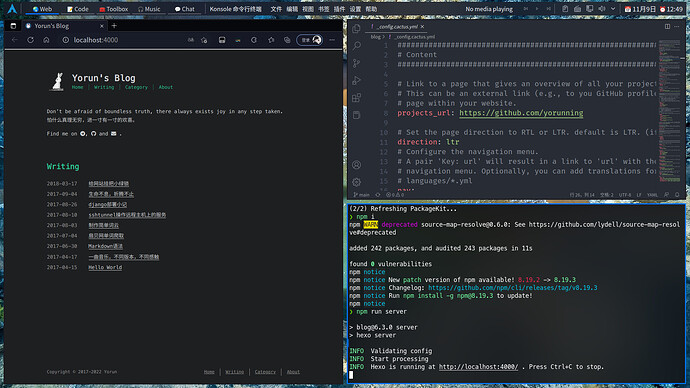Open the Writing link in blog header
The height and width of the screenshot is (388, 690).
click(x=104, y=87)
